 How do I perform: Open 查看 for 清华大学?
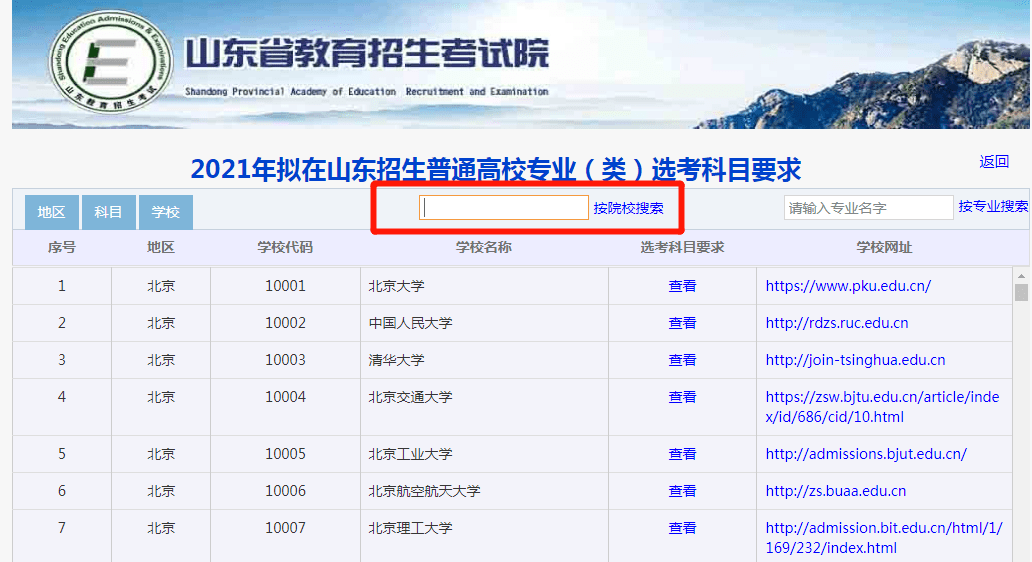point(682,360)
